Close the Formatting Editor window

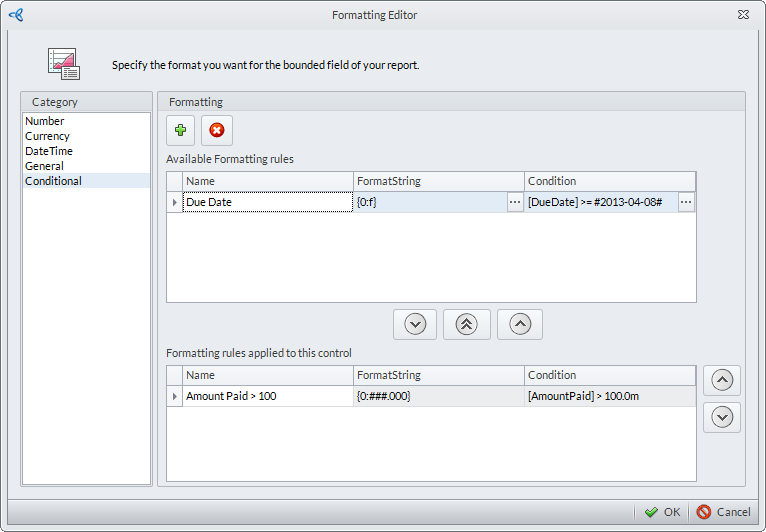(x=744, y=15)
